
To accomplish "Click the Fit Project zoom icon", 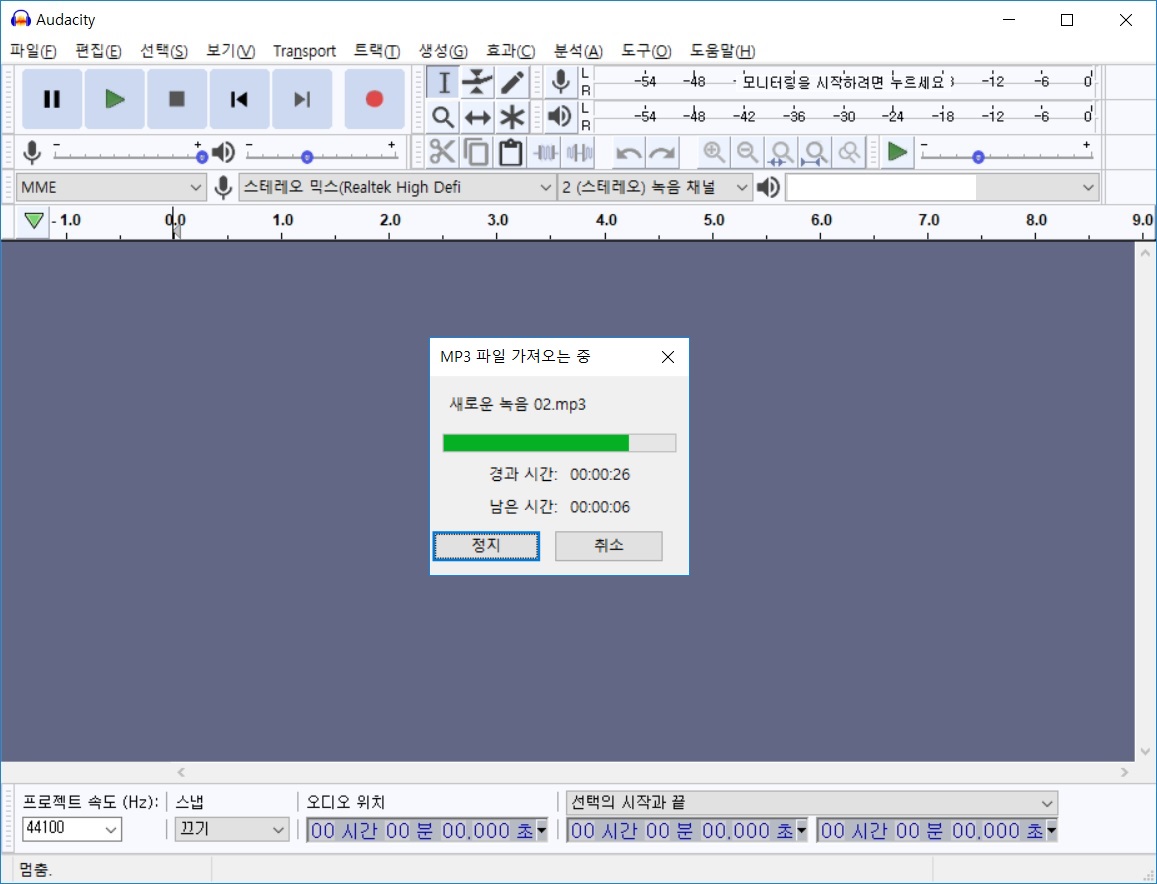I will coord(815,153).
